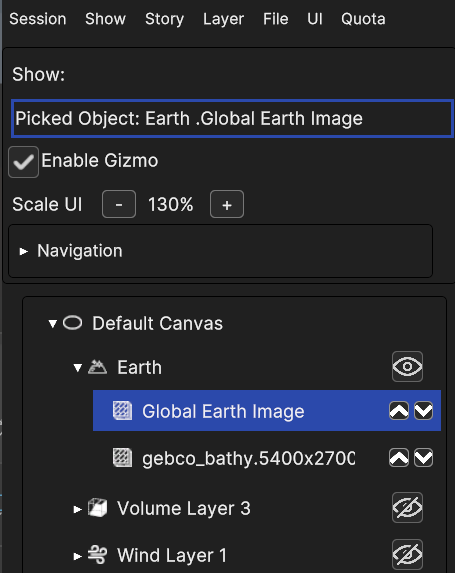Increase UI scale with plus button

point(227,204)
